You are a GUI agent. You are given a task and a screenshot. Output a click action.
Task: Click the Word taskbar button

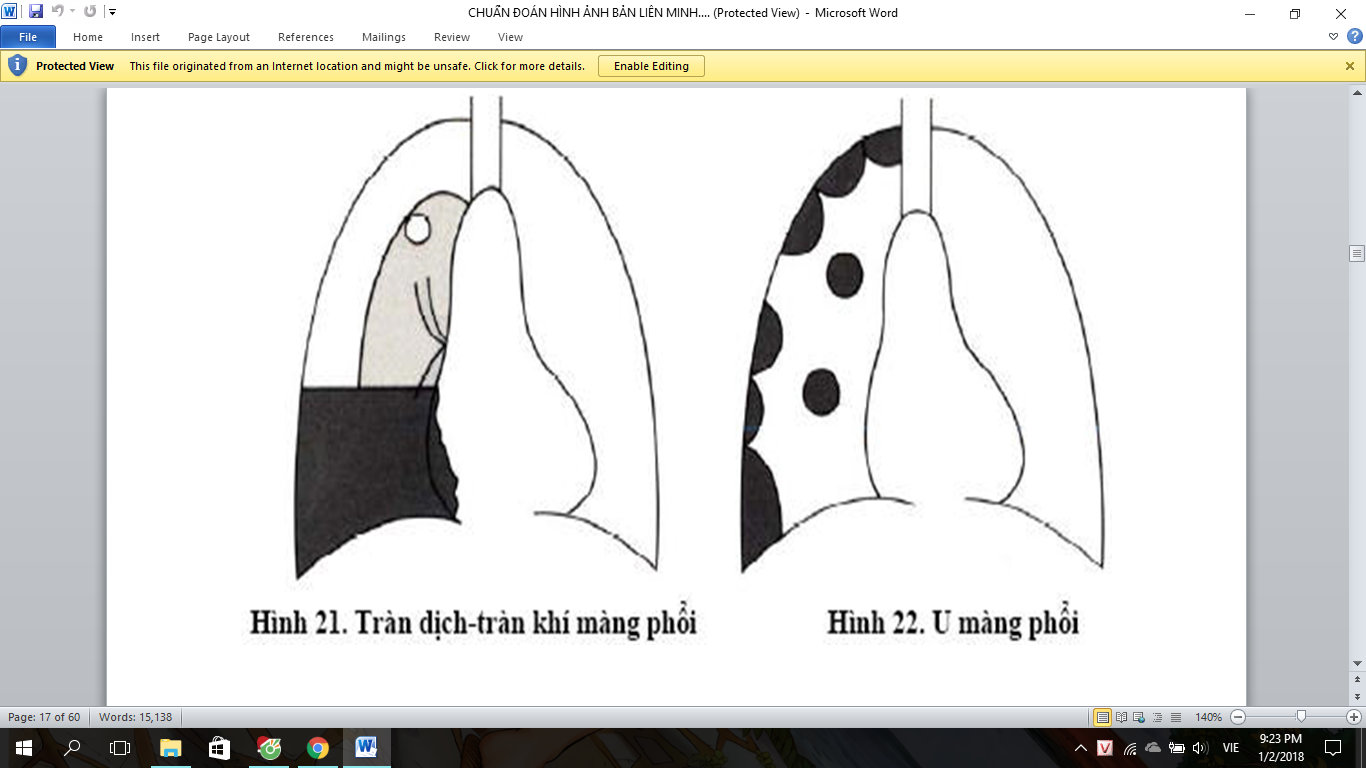coord(366,748)
